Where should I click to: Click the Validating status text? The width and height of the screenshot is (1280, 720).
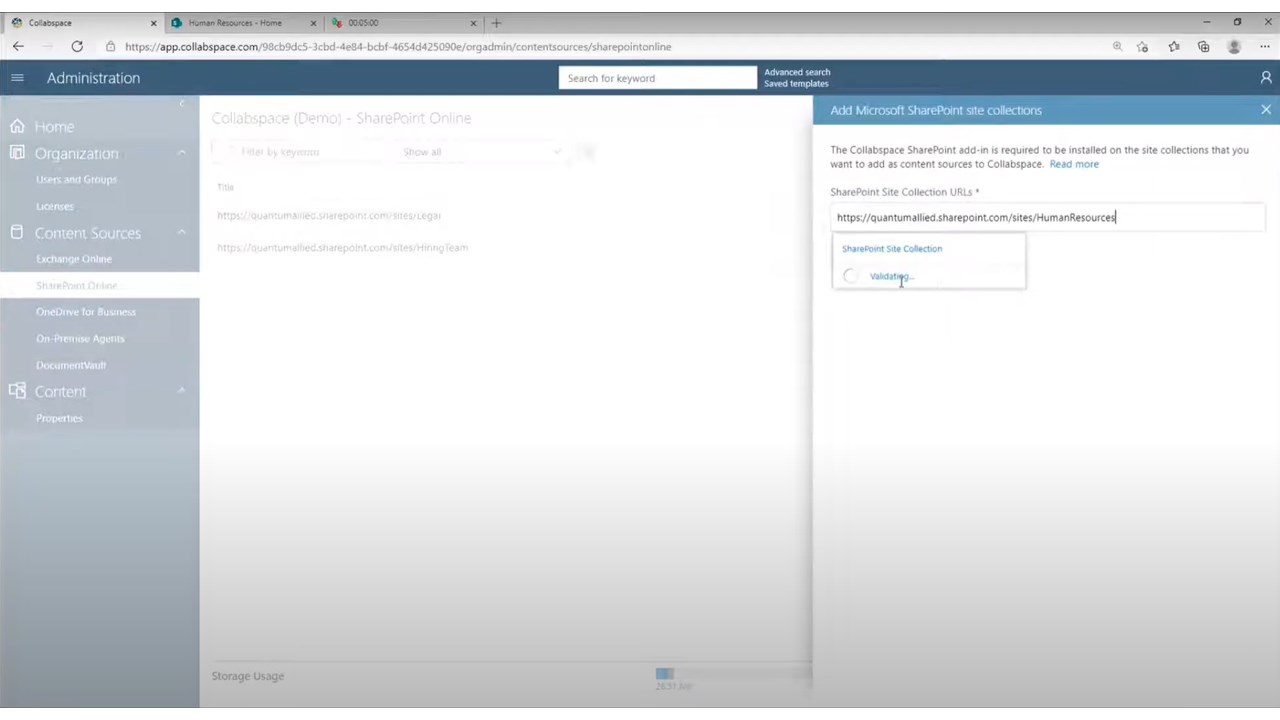pyautogui.click(x=890, y=276)
